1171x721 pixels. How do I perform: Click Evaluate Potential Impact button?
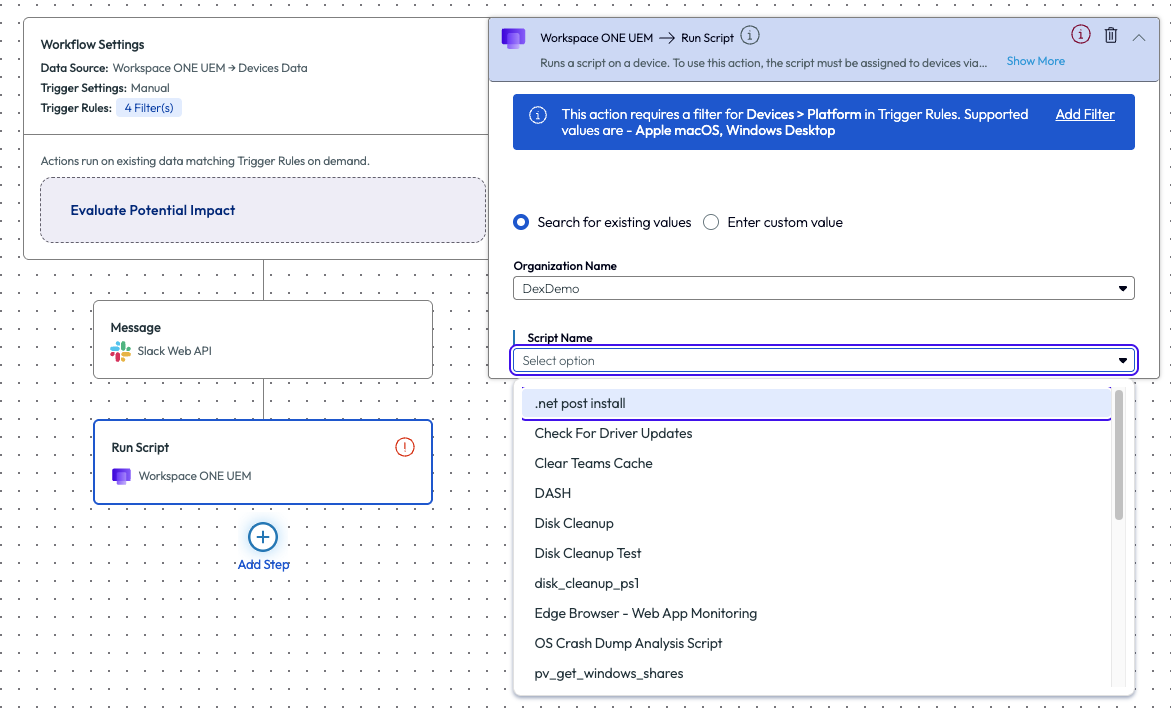(153, 210)
